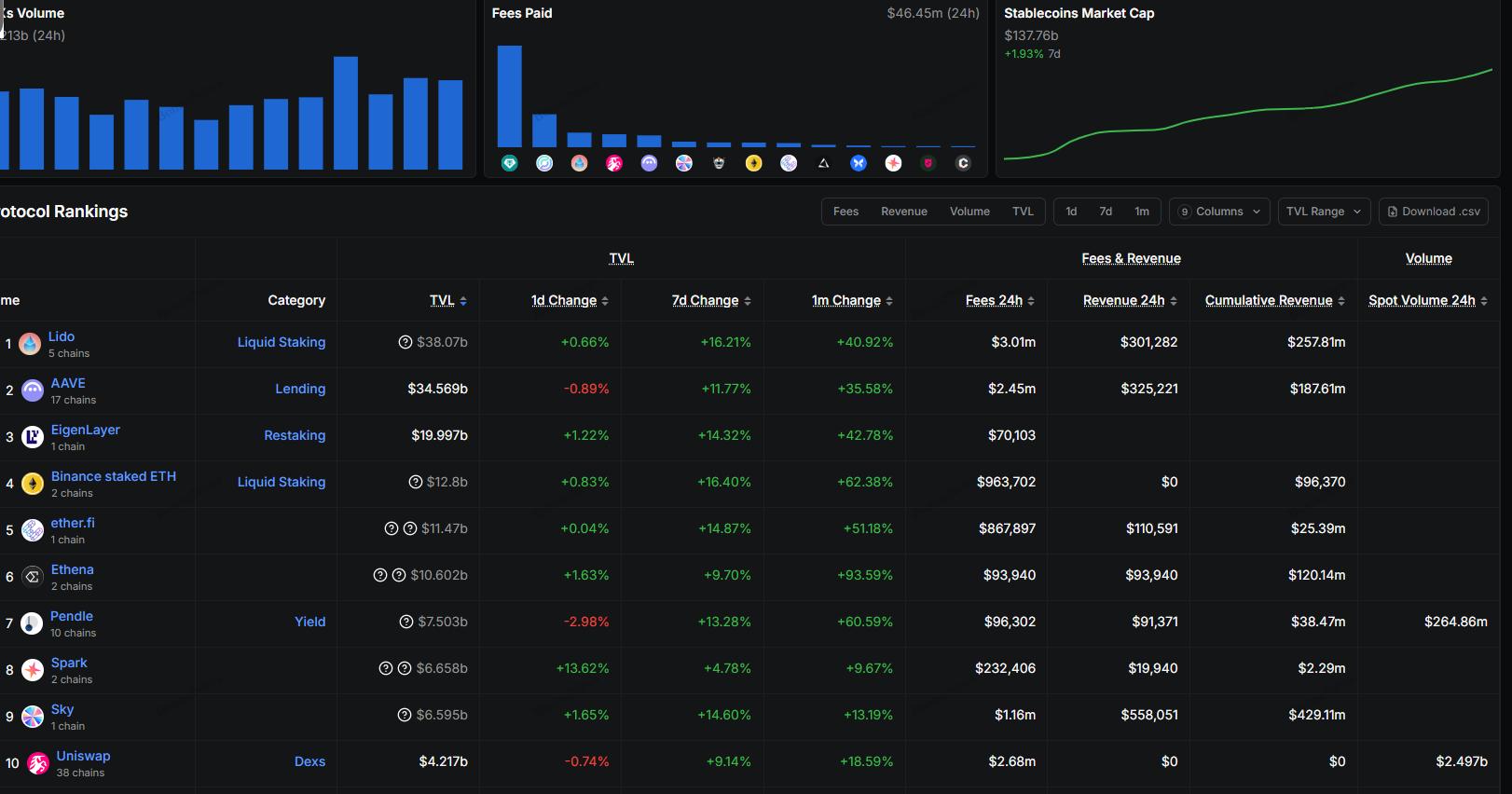Click the EigenLayer logo in rankings row 3
Screen dimensions: 1512x794
33,437
